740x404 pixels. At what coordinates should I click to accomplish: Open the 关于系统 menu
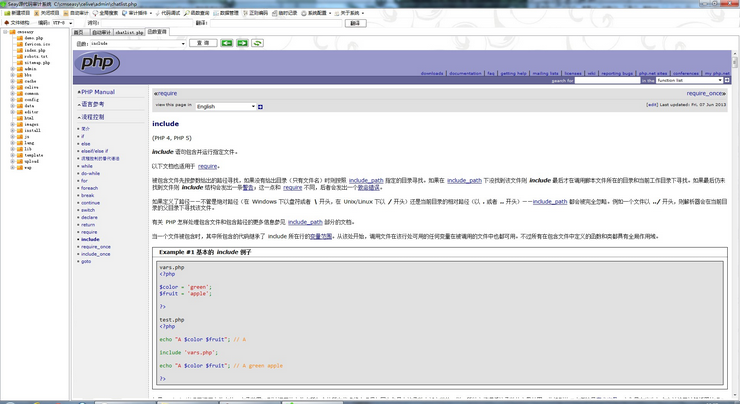coord(349,13)
